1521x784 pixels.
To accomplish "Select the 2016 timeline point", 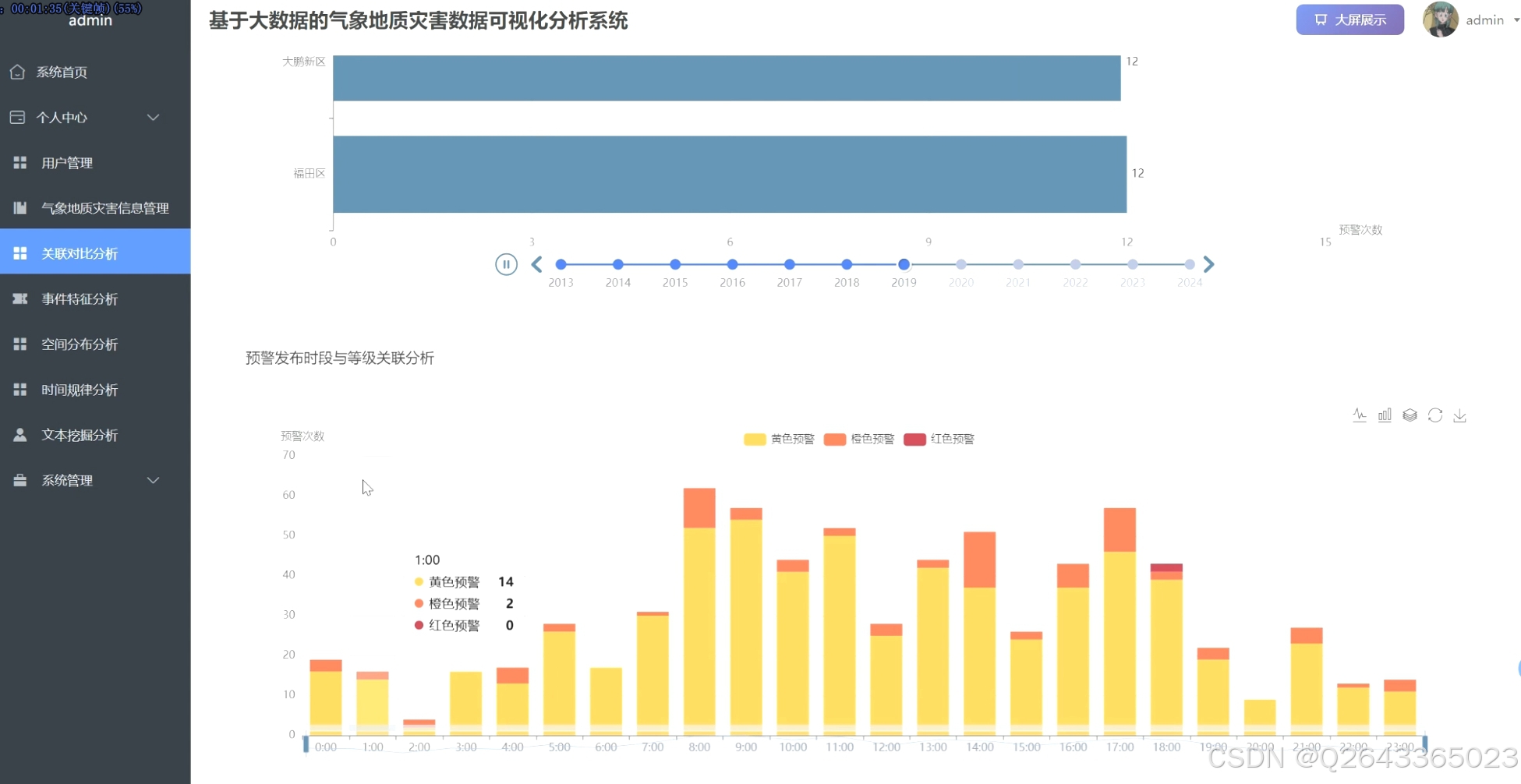I will [x=732, y=264].
